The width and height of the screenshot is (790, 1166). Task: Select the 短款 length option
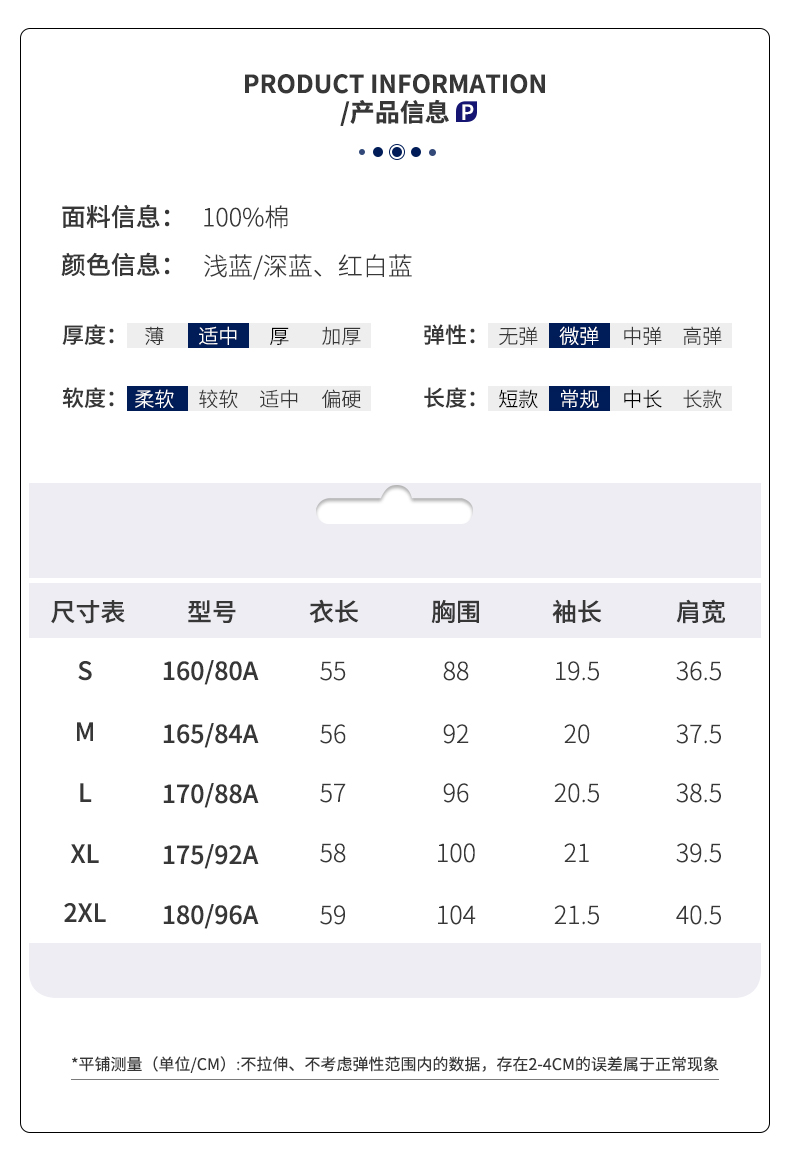(x=518, y=399)
